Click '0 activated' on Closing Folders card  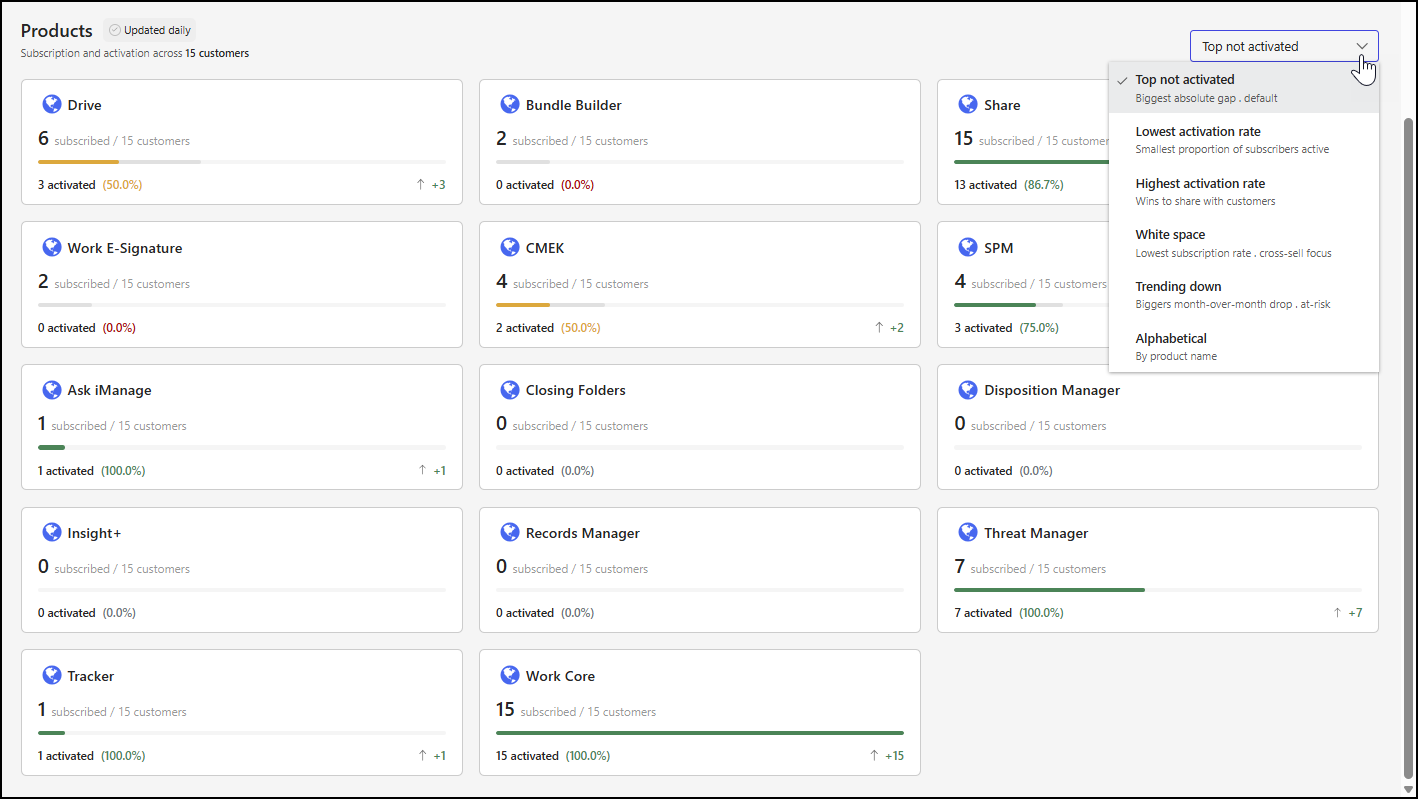(x=525, y=471)
